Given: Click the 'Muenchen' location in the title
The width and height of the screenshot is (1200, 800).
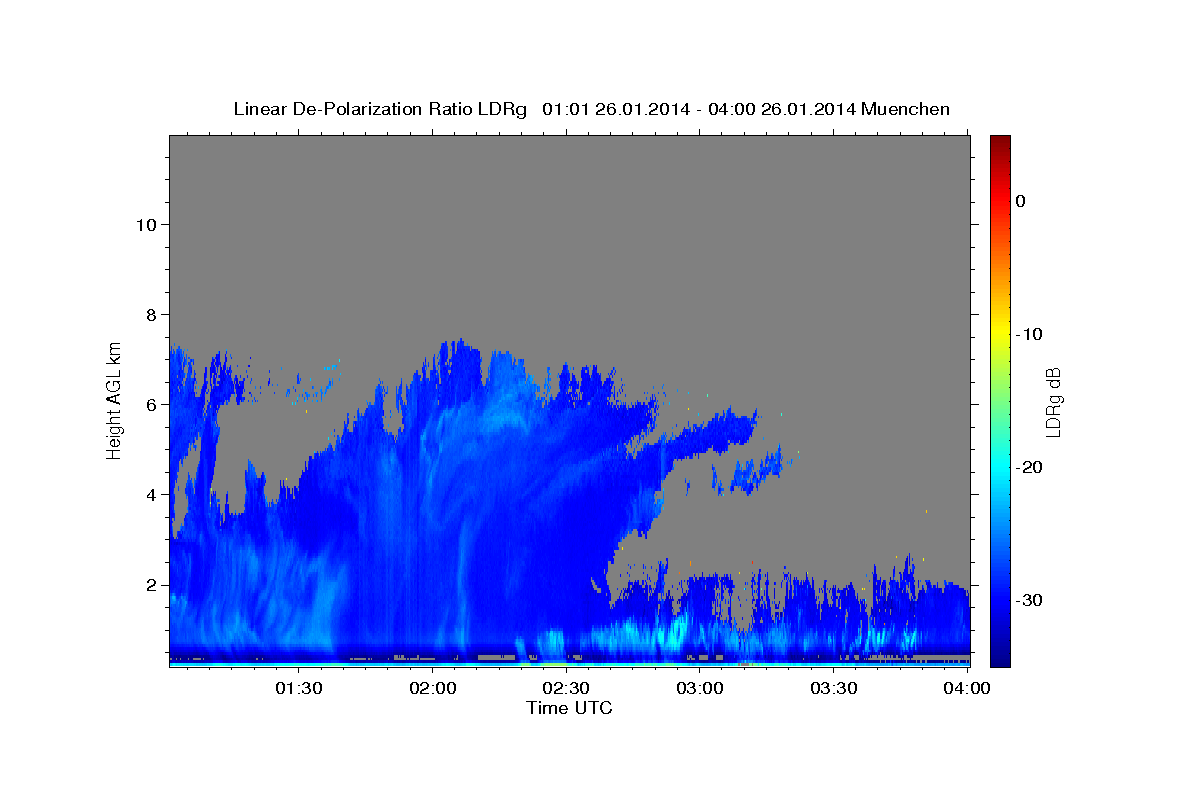Looking at the screenshot, I should click(x=907, y=109).
